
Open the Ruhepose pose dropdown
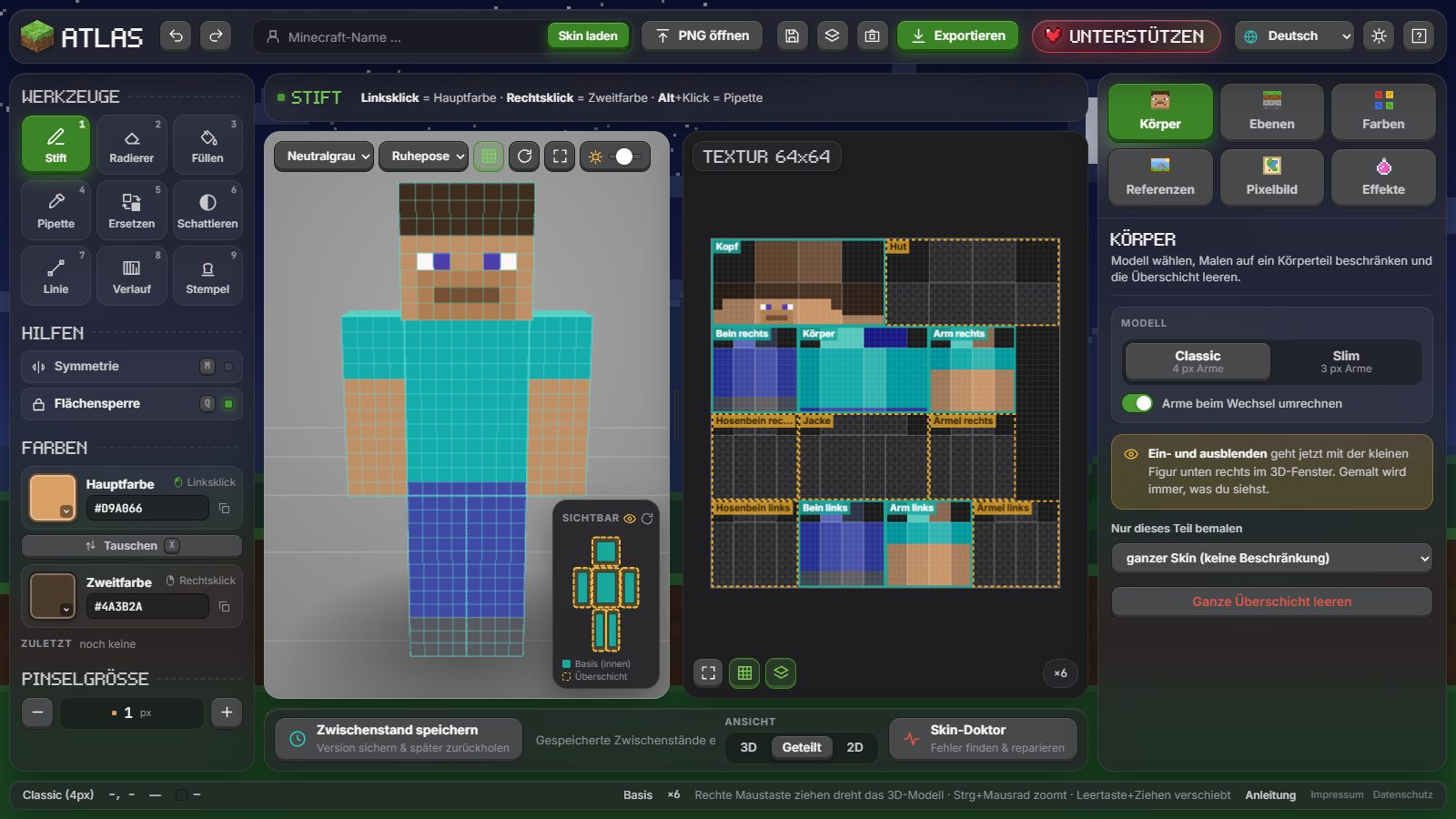tap(423, 157)
